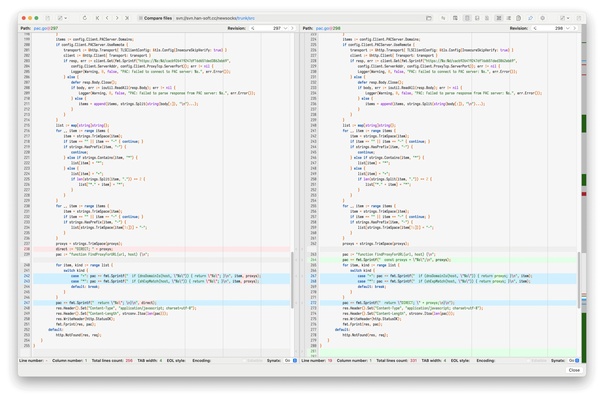Click the left path link pac.go@297

coord(46,28)
